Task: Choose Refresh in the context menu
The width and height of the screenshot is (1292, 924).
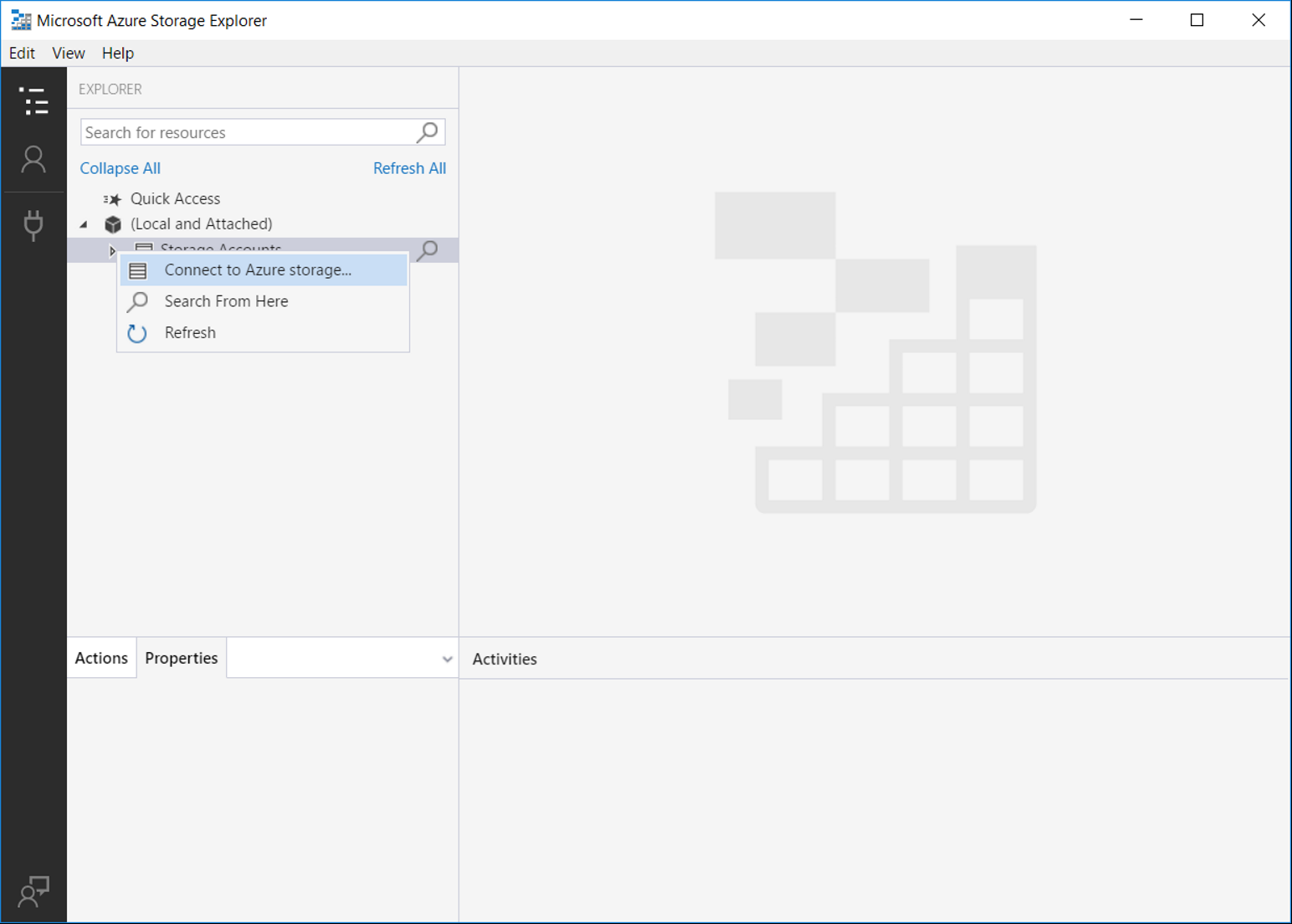Action: pos(264,333)
